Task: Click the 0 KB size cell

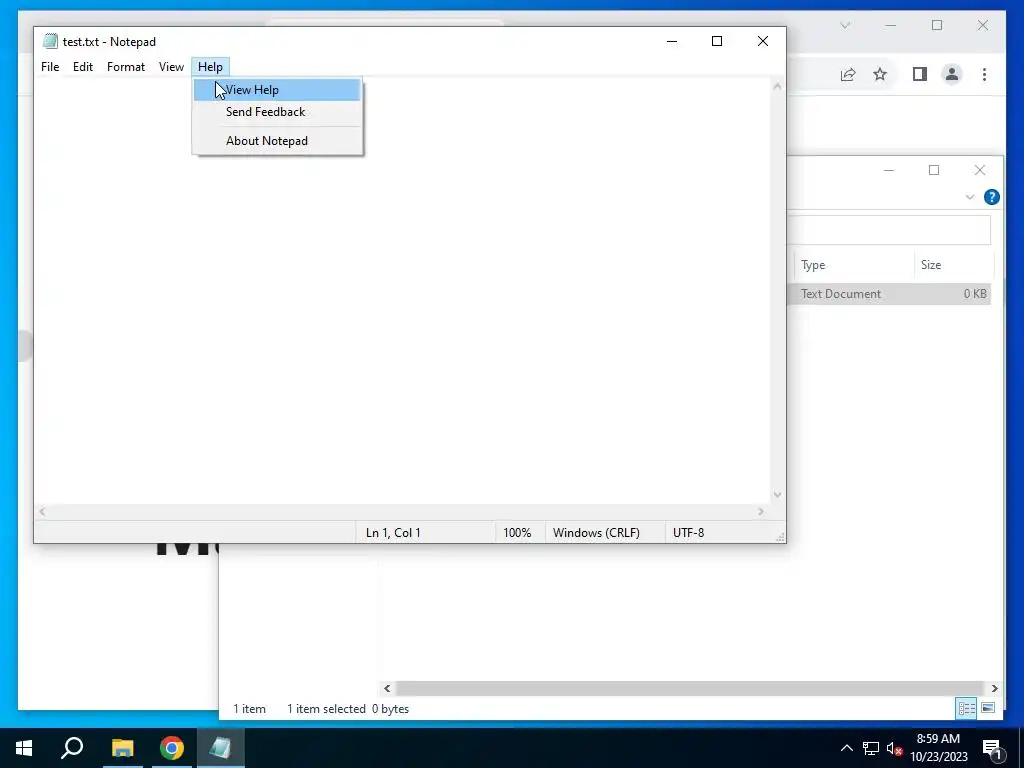Action: (x=975, y=294)
